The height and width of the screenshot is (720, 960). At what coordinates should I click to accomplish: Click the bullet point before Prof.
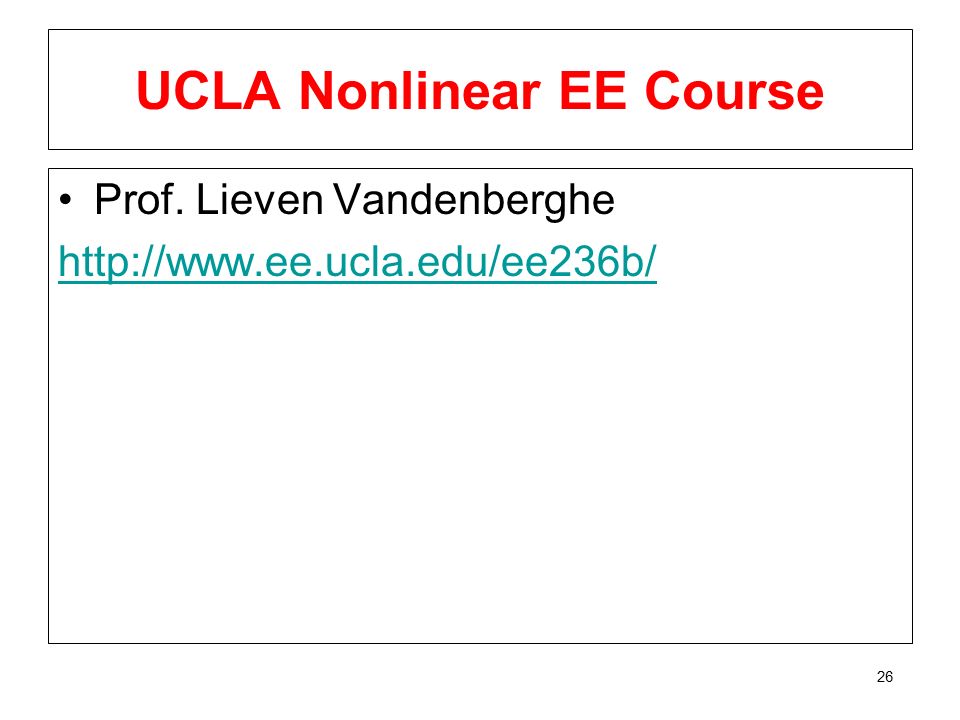[66, 201]
